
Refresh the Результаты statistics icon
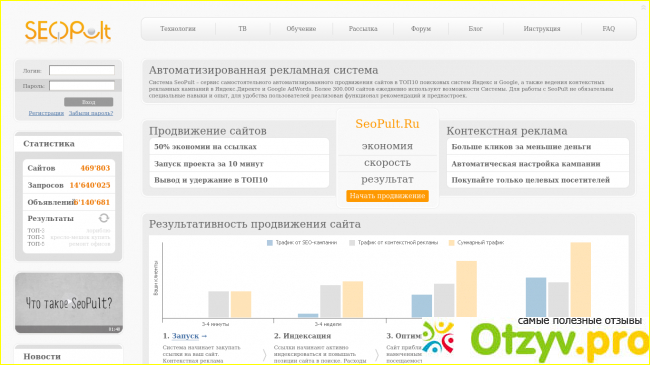(104, 218)
